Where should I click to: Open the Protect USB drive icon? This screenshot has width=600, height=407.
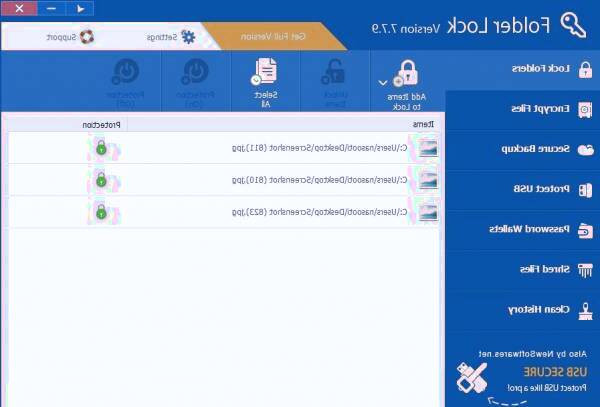pyautogui.click(x=585, y=190)
